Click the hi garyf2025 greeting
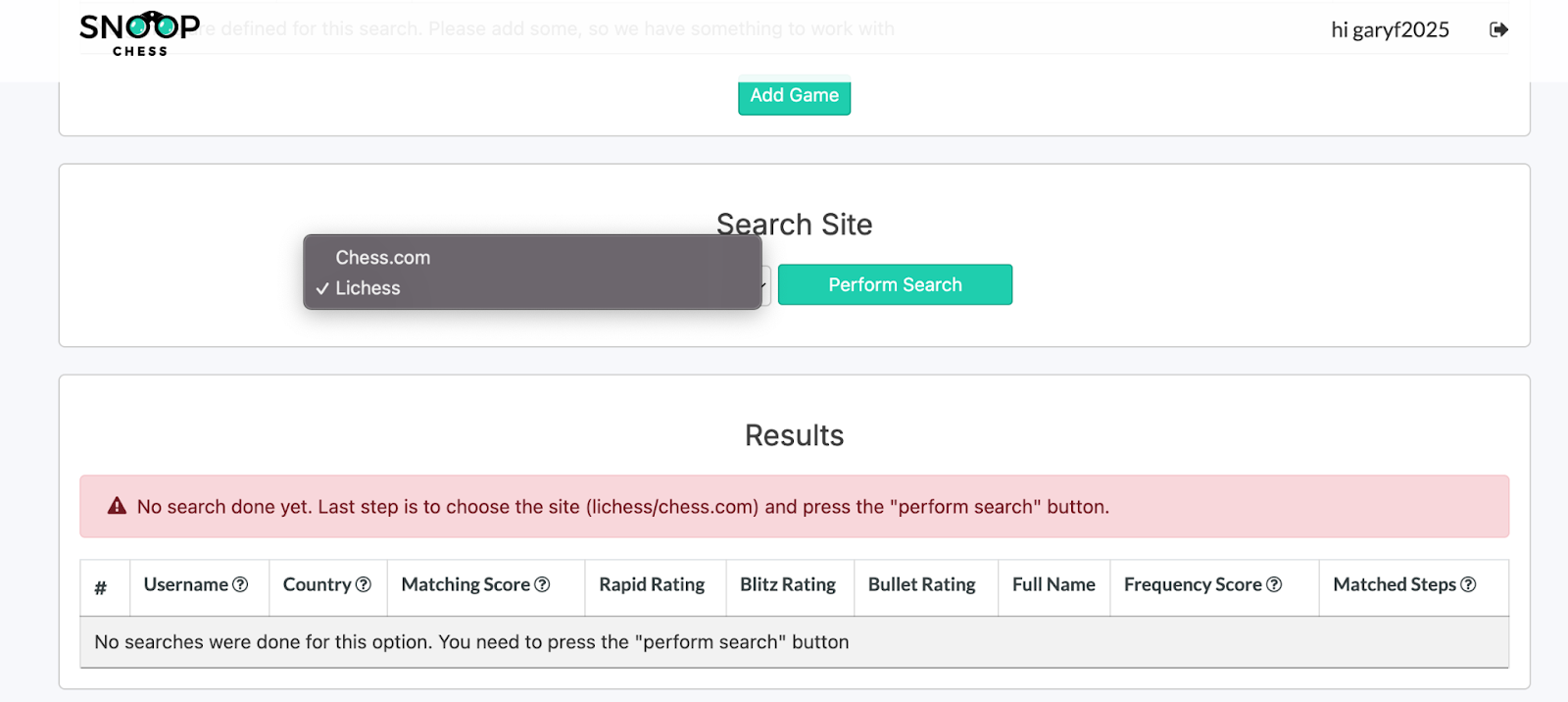 1390,29
